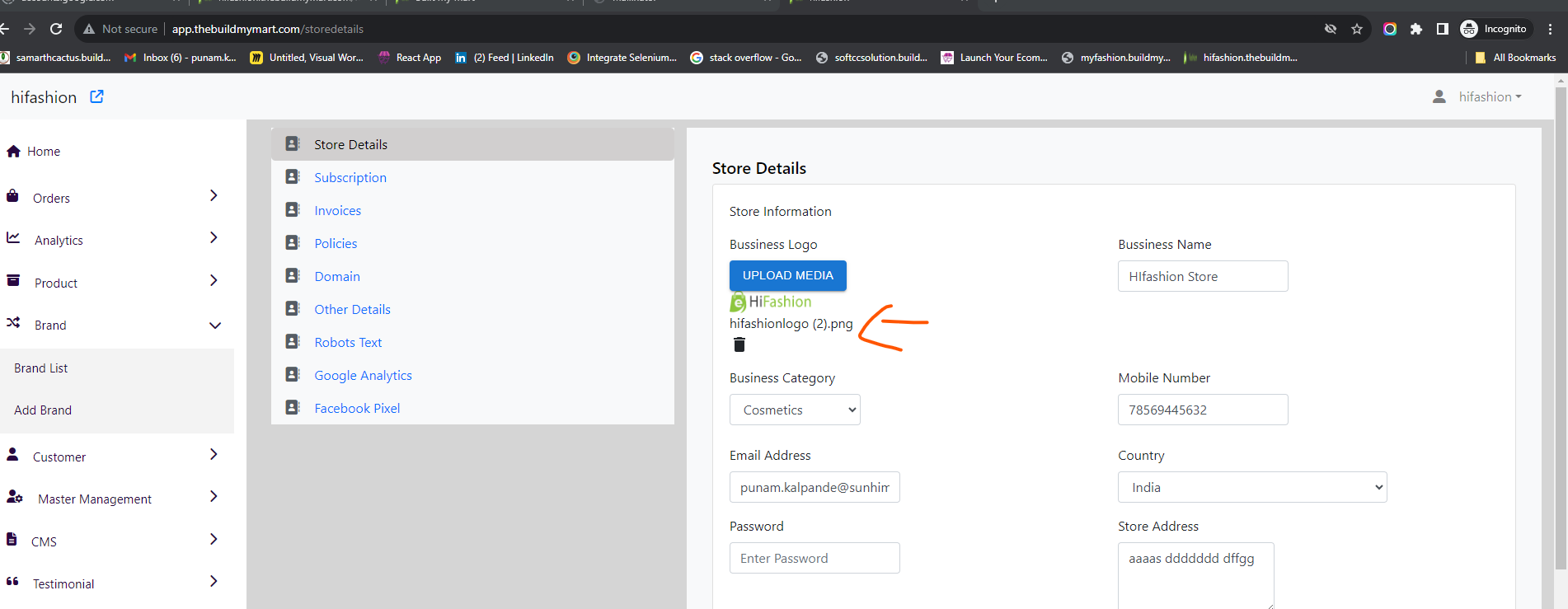The width and height of the screenshot is (1568, 609).
Task: Collapse the Brand menu chevron
Action: [x=215, y=326]
